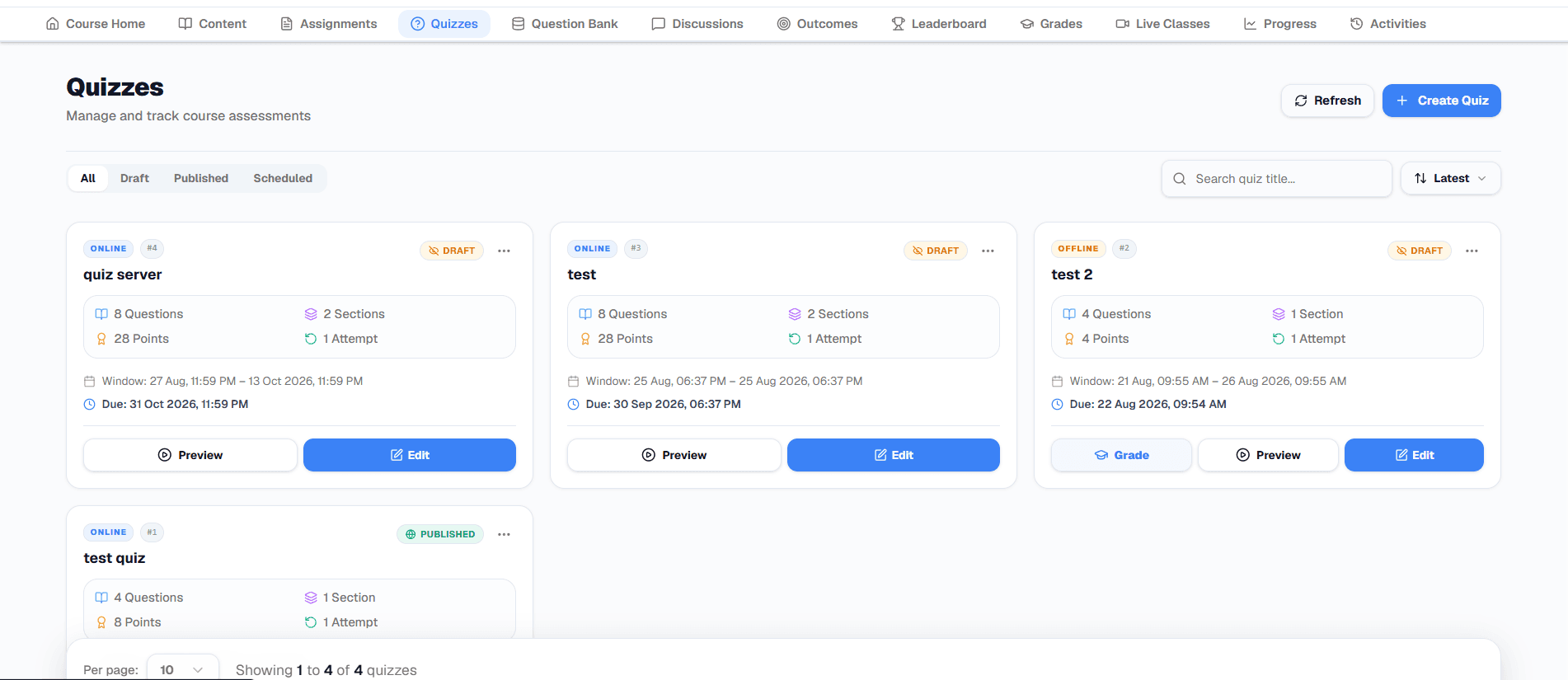The height and width of the screenshot is (680, 1568).
Task: Preview the test 2 quiz
Action: pos(1268,455)
